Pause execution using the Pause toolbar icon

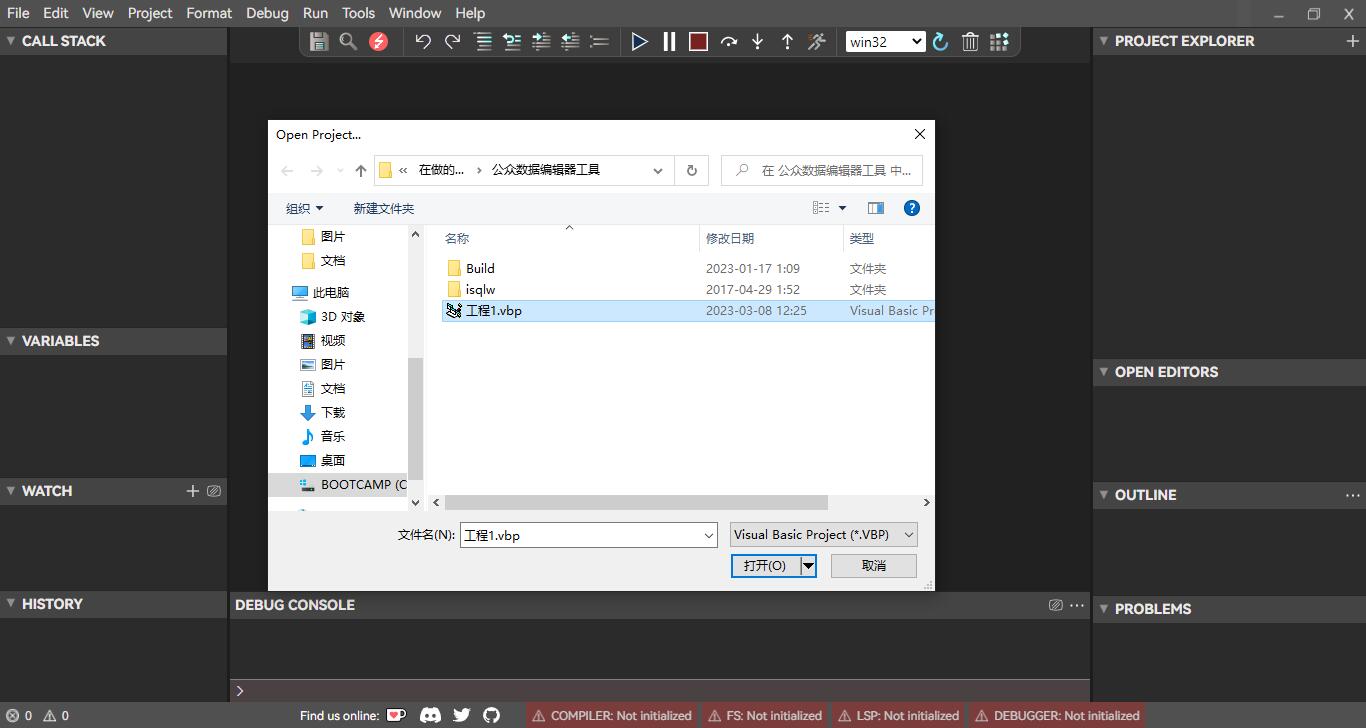tap(668, 41)
